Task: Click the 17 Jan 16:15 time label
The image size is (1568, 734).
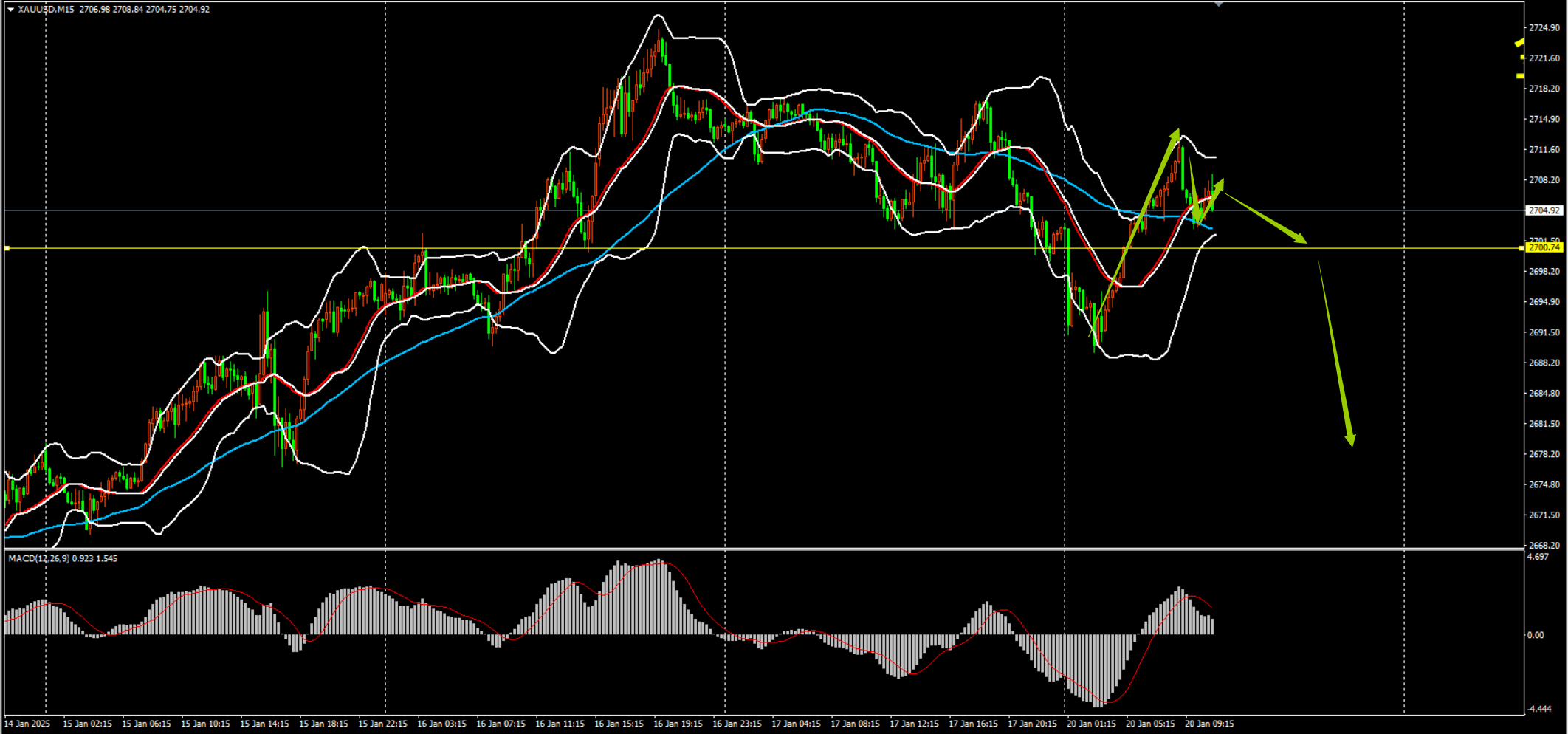Action: (x=973, y=724)
